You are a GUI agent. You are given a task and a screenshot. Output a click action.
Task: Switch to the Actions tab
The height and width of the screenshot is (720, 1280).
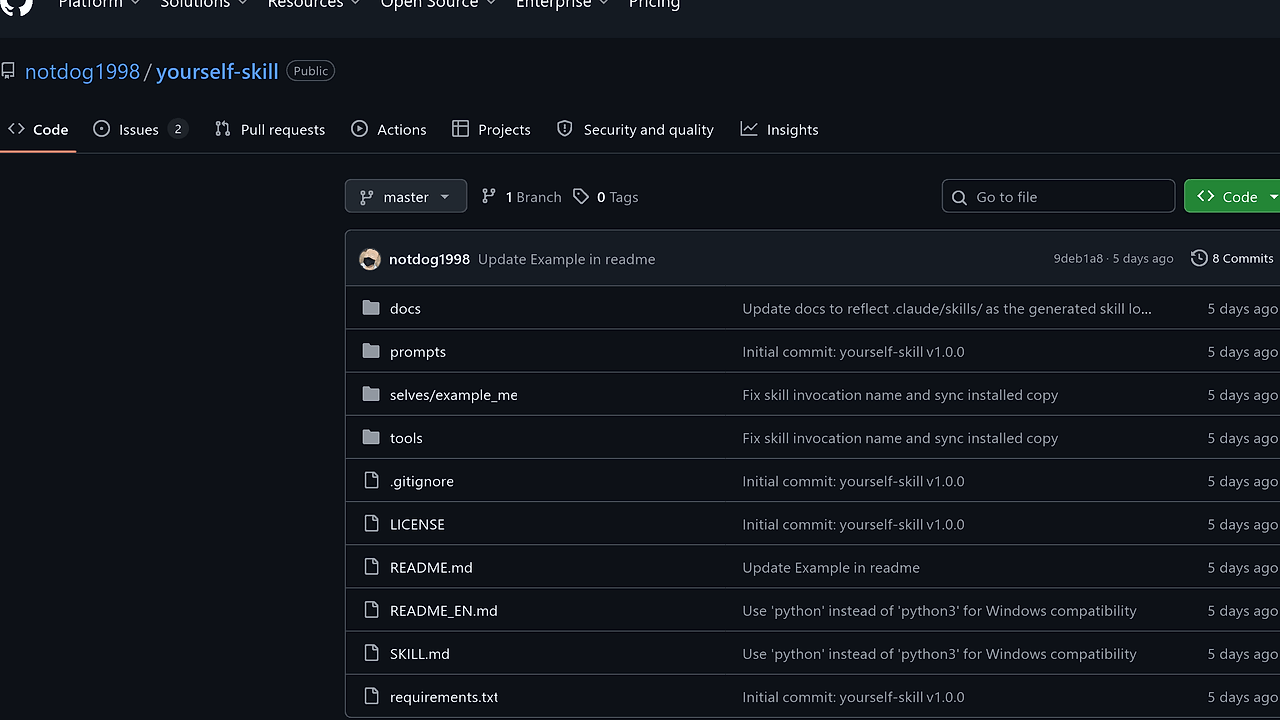[389, 129]
